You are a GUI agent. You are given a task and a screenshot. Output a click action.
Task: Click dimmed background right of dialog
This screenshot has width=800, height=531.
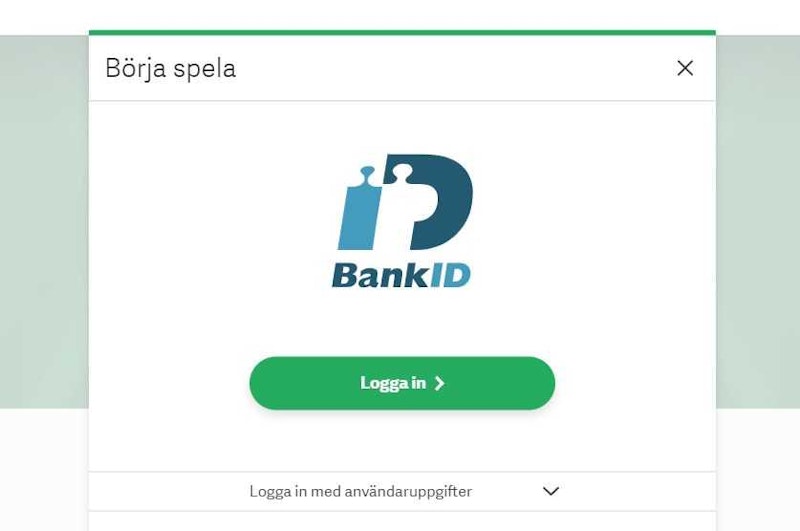click(758, 222)
